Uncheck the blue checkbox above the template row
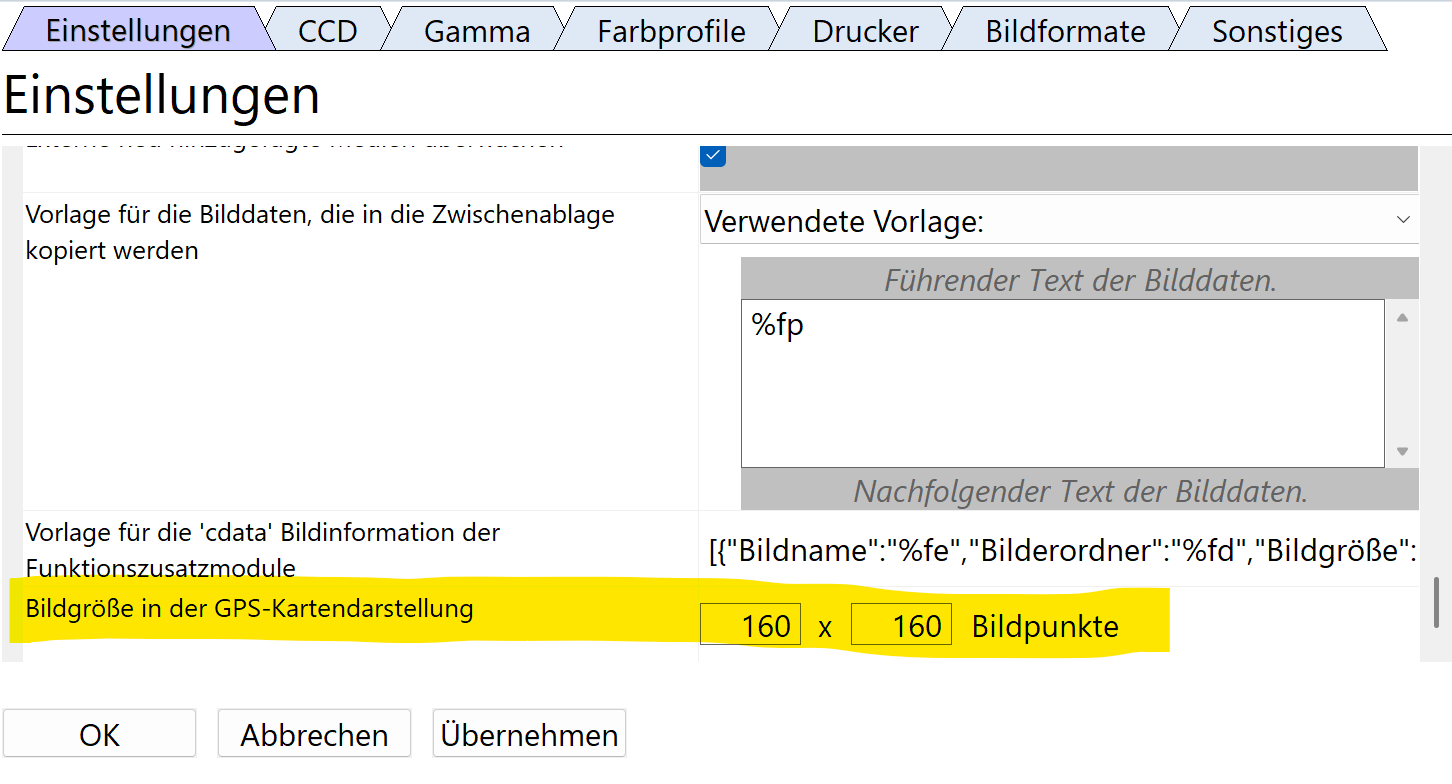The image size is (1452, 784). coord(714,156)
